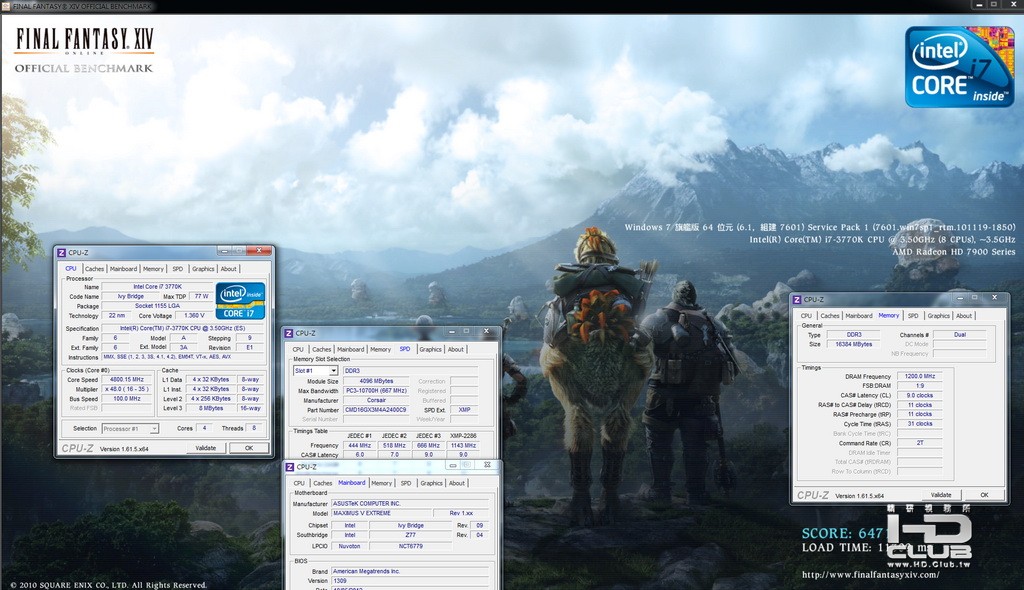Screen dimensions: 1024x590
Task: Click the Core Speed value 4800.15 MHz
Action: (x=127, y=380)
